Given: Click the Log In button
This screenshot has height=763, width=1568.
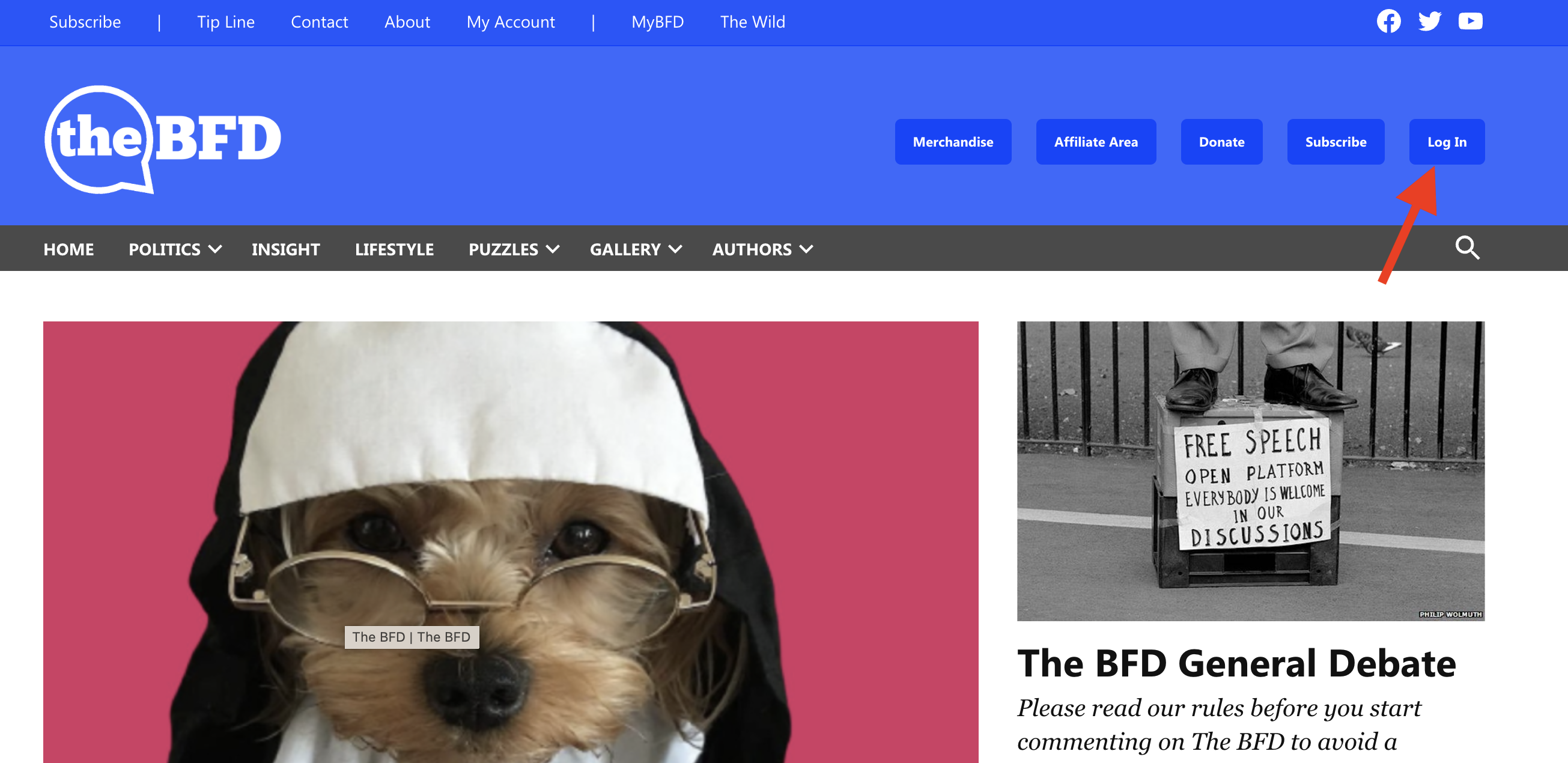Looking at the screenshot, I should click(x=1446, y=142).
